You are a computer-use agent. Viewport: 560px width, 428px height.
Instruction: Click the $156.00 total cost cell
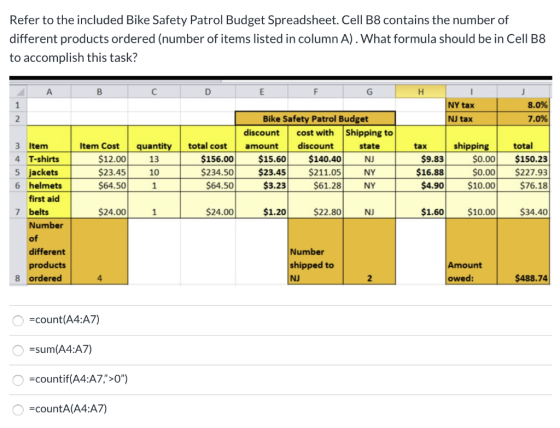[x=208, y=159]
